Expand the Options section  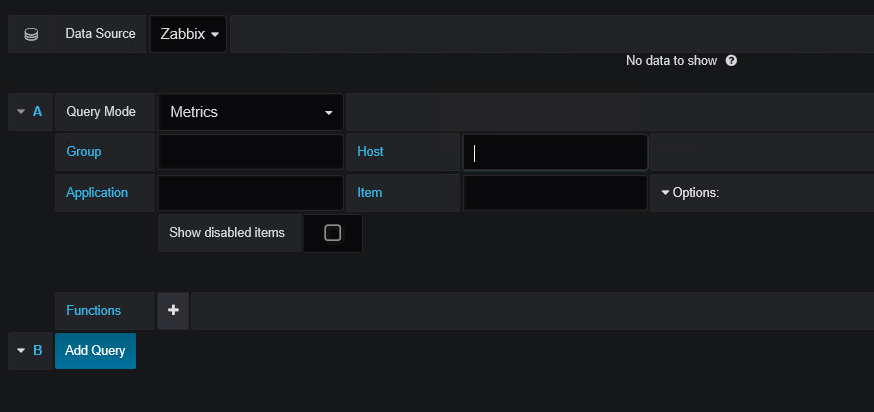(x=690, y=192)
